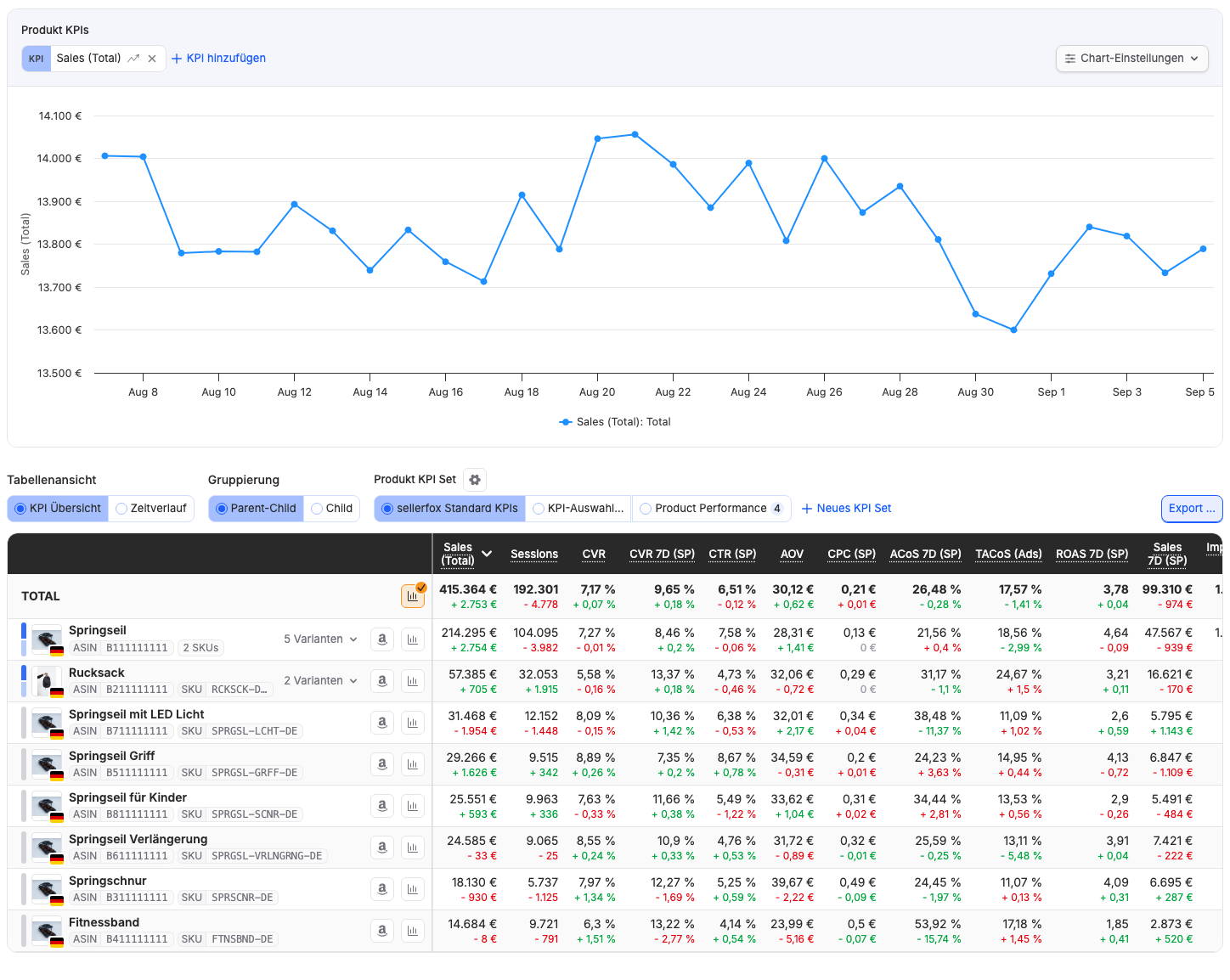
Task: Select Parent-Child grouping
Action: 256,509
